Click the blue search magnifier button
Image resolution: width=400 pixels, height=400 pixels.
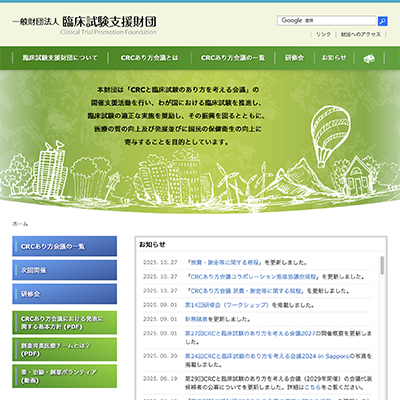(382, 21)
